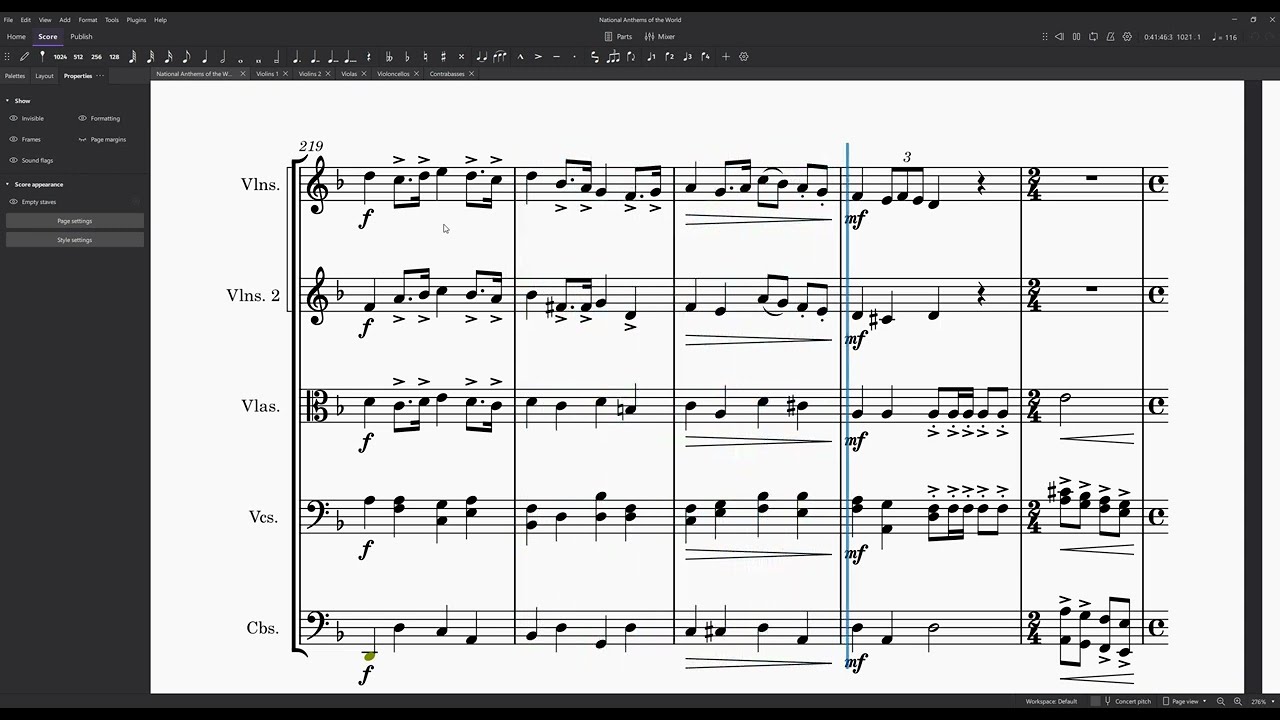The image size is (1280, 720).
Task: Add a slur
Action: point(499,57)
